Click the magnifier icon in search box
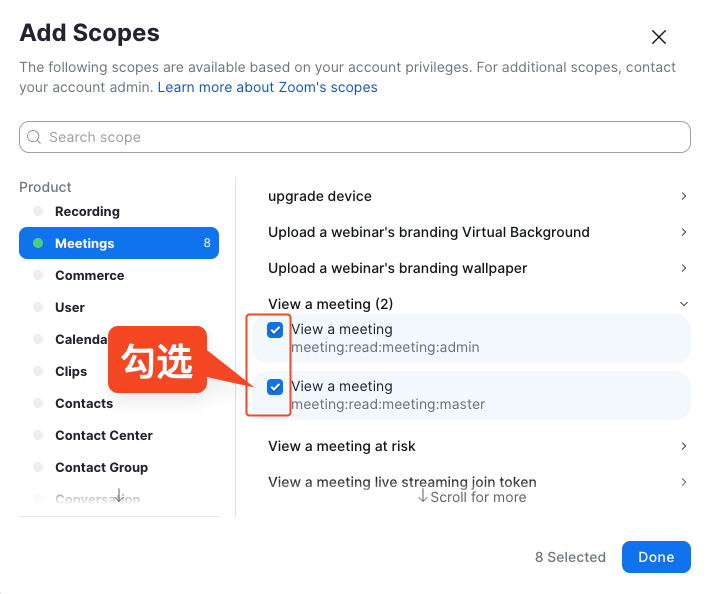This screenshot has height=594, width=708. [x=35, y=137]
